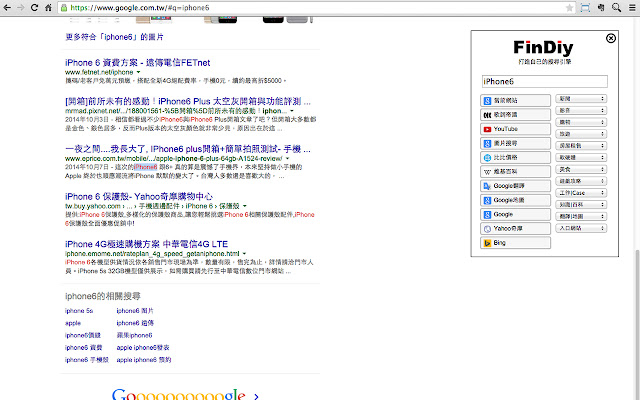Click related search apple iphone6 預約

tap(144, 360)
